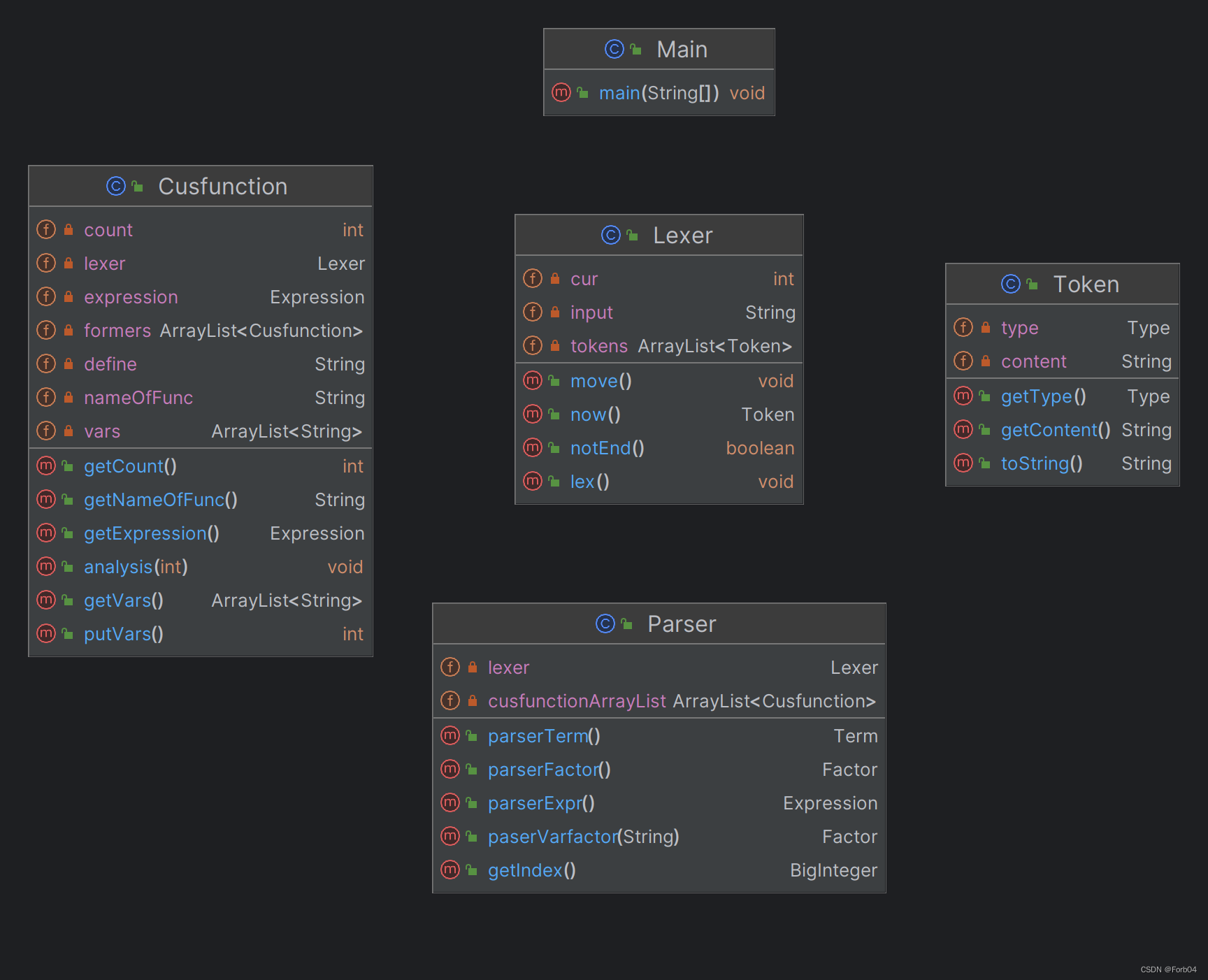
Task: Click the private lock icon on Cusfunction's lexer field
Action: [69, 263]
